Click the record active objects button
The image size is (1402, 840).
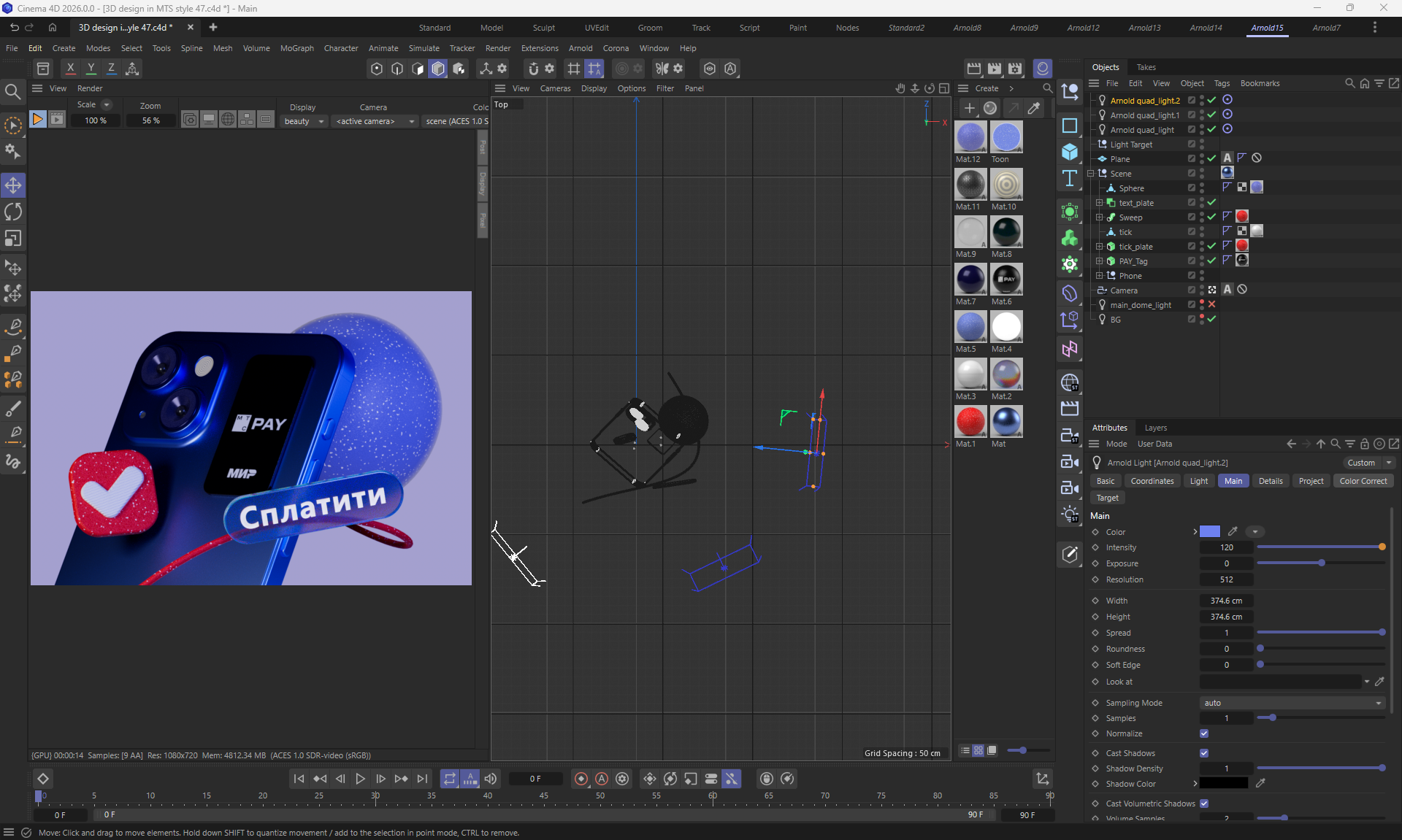pos(581,779)
